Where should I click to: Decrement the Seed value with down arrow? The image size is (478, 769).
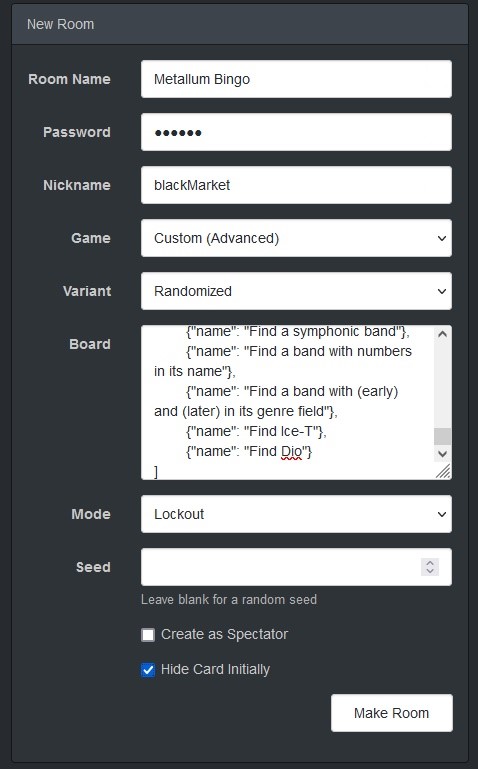pos(430,571)
